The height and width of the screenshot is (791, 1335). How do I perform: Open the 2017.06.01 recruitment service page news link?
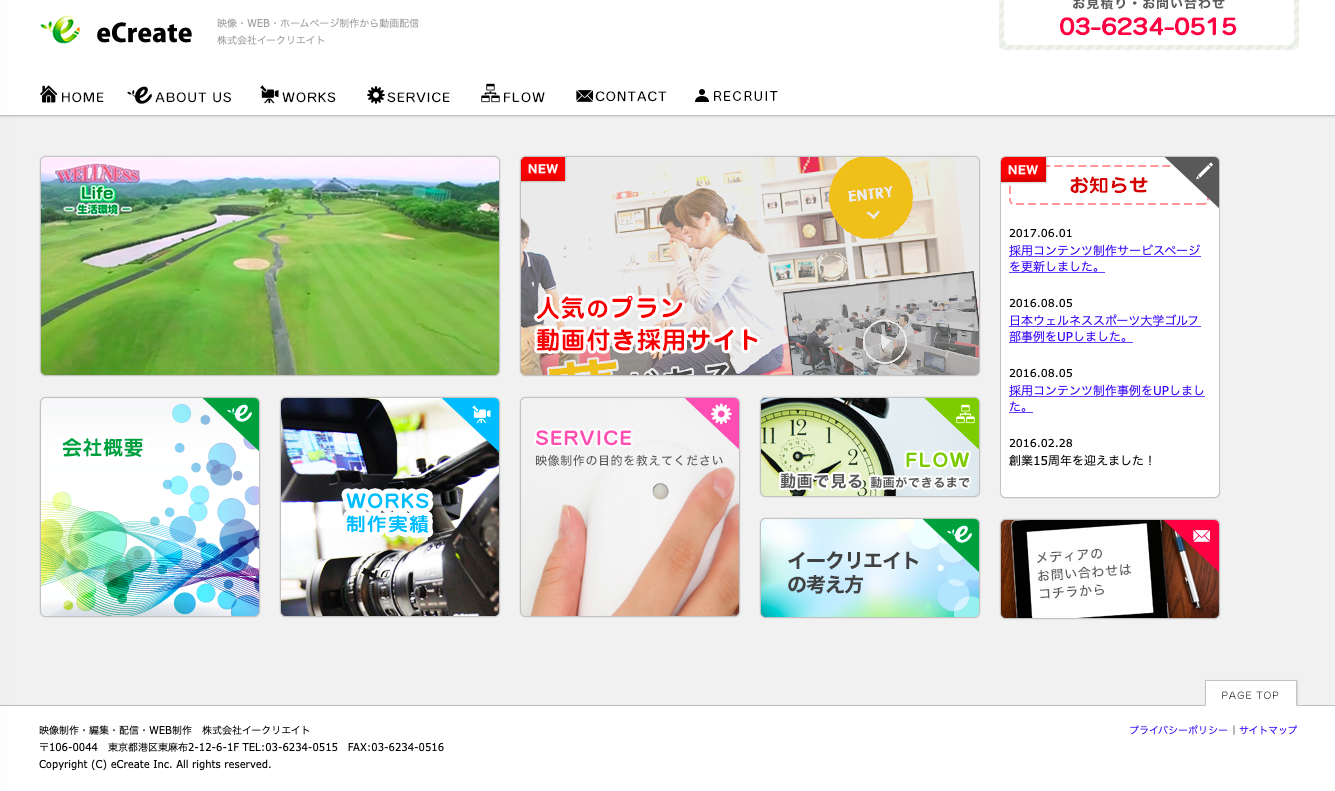(1104, 258)
